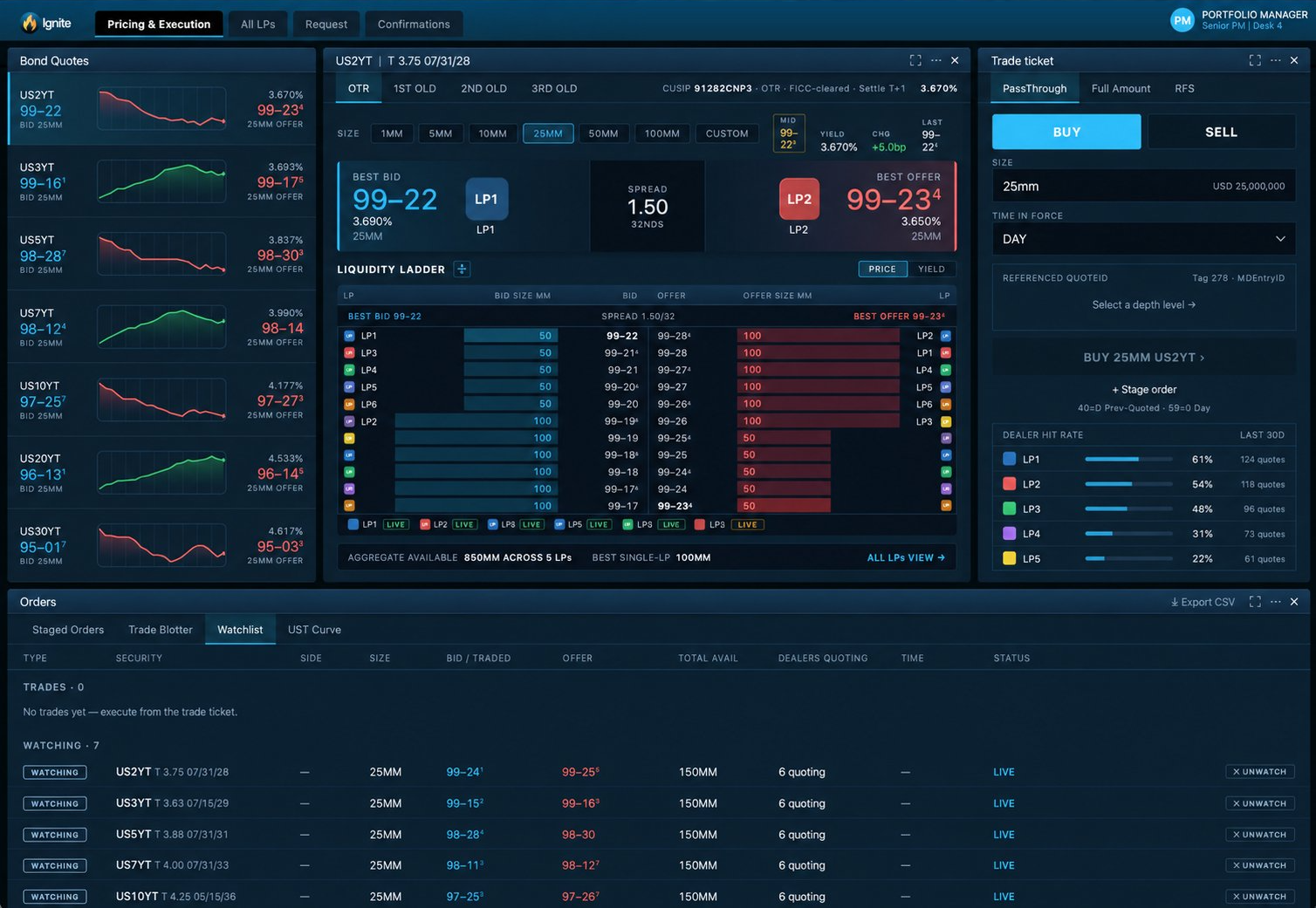
Task: Open the Time in Force DAY dropdown
Action: [1143, 238]
